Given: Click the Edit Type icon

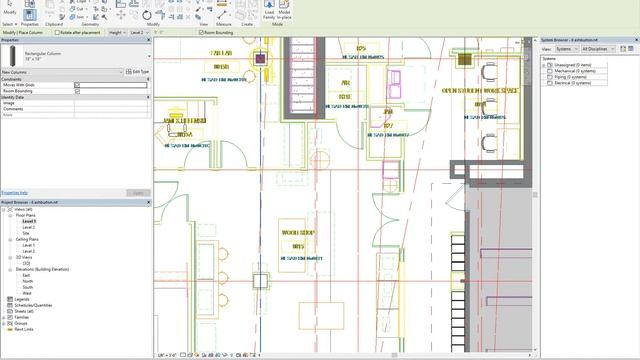Looking at the screenshot, I should [129, 72].
